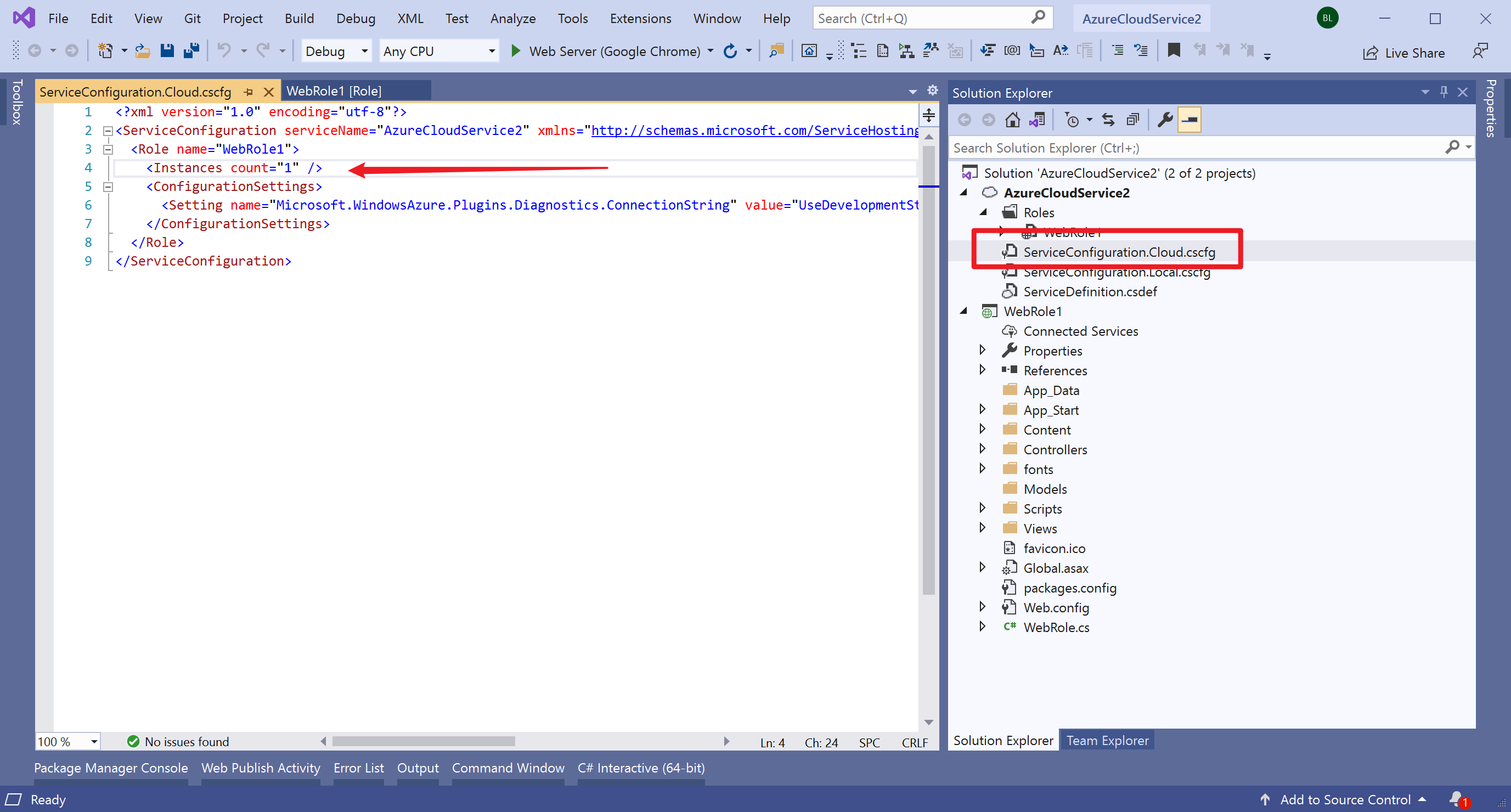
Task: Open Solution Explorer Properties wrench icon
Action: pyautogui.click(x=1165, y=120)
